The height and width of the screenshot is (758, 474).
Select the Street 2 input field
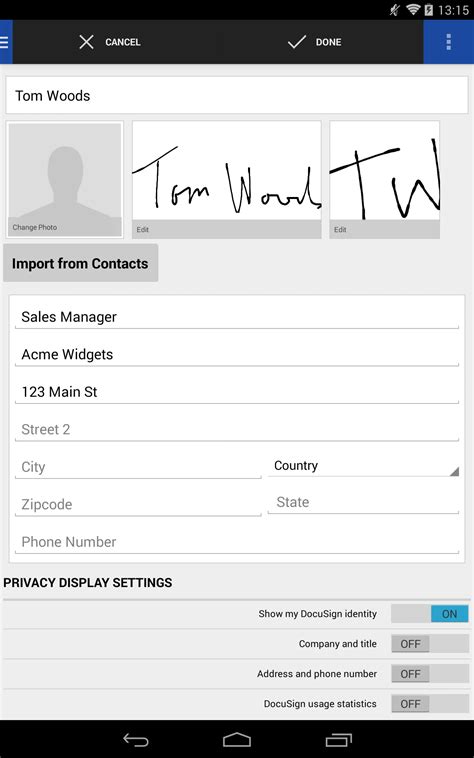[237, 429]
